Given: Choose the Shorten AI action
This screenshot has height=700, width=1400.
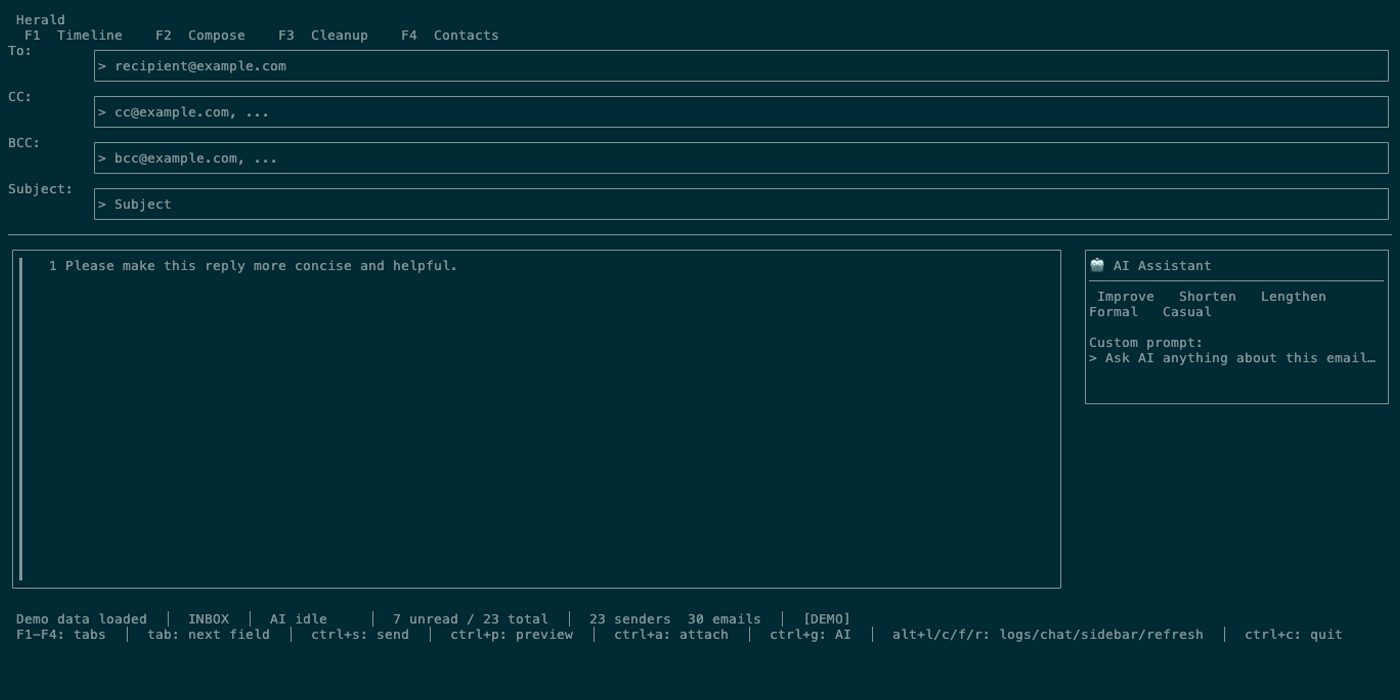Looking at the screenshot, I should (x=1207, y=296).
